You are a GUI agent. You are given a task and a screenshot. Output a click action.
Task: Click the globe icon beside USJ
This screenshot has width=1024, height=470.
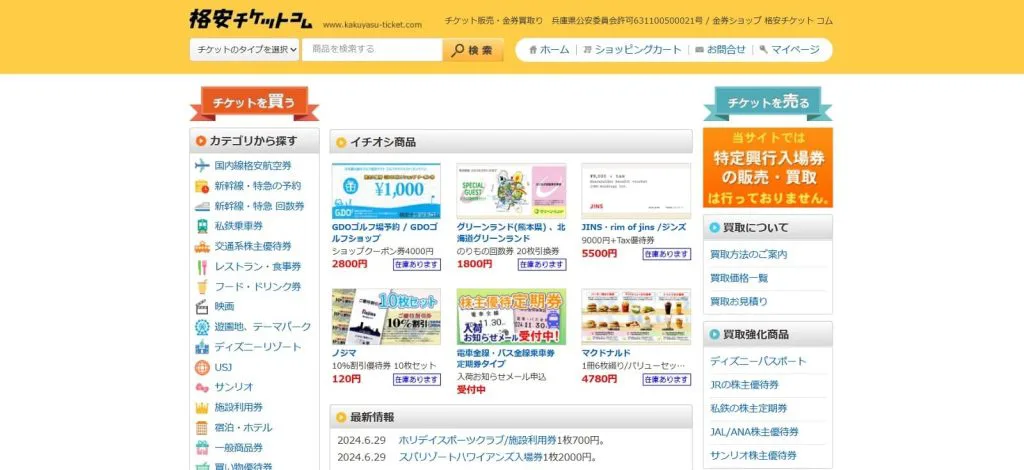(202, 367)
